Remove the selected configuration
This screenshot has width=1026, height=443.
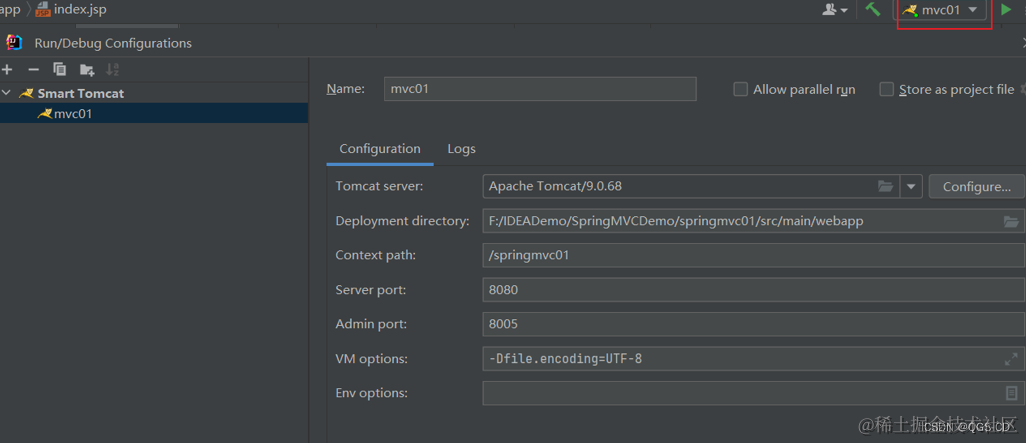pos(33,69)
